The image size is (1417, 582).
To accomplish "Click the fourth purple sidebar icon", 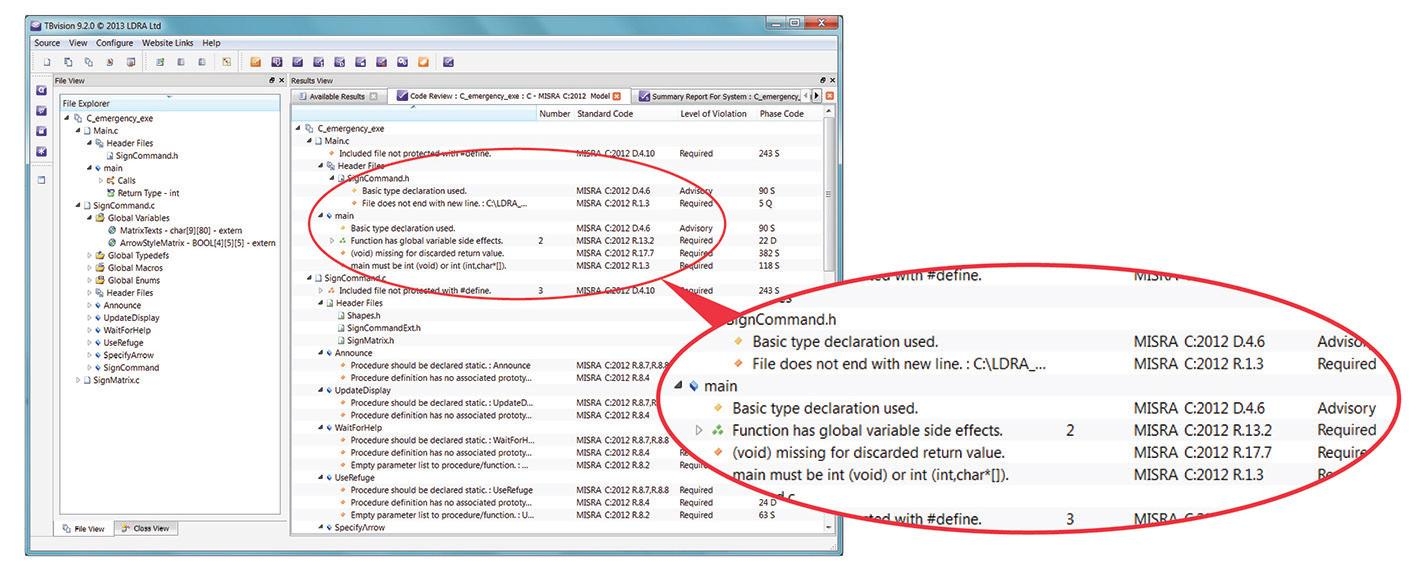I will tap(41, 151).
